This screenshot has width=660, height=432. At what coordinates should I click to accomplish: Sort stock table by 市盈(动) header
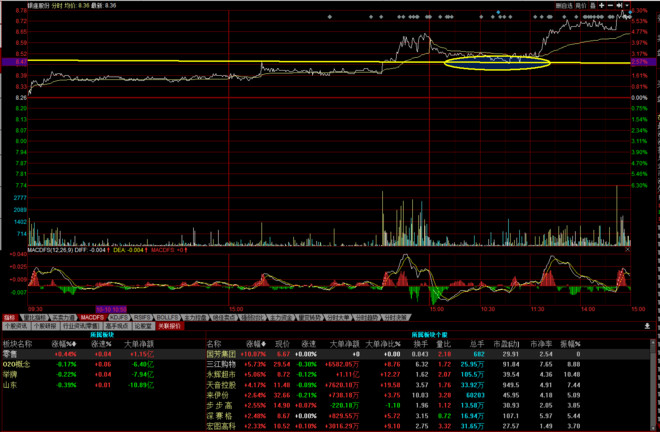506,344
